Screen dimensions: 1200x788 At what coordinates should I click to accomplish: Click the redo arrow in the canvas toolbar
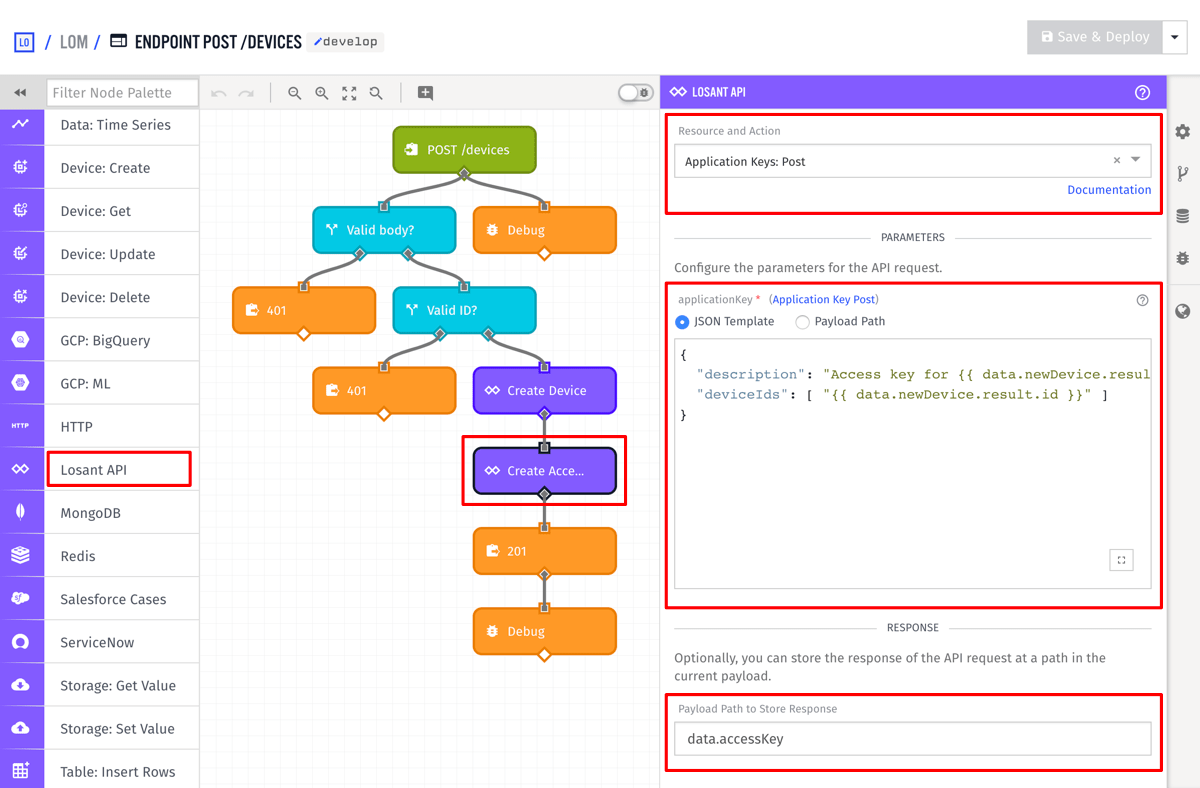click(246, 93)
